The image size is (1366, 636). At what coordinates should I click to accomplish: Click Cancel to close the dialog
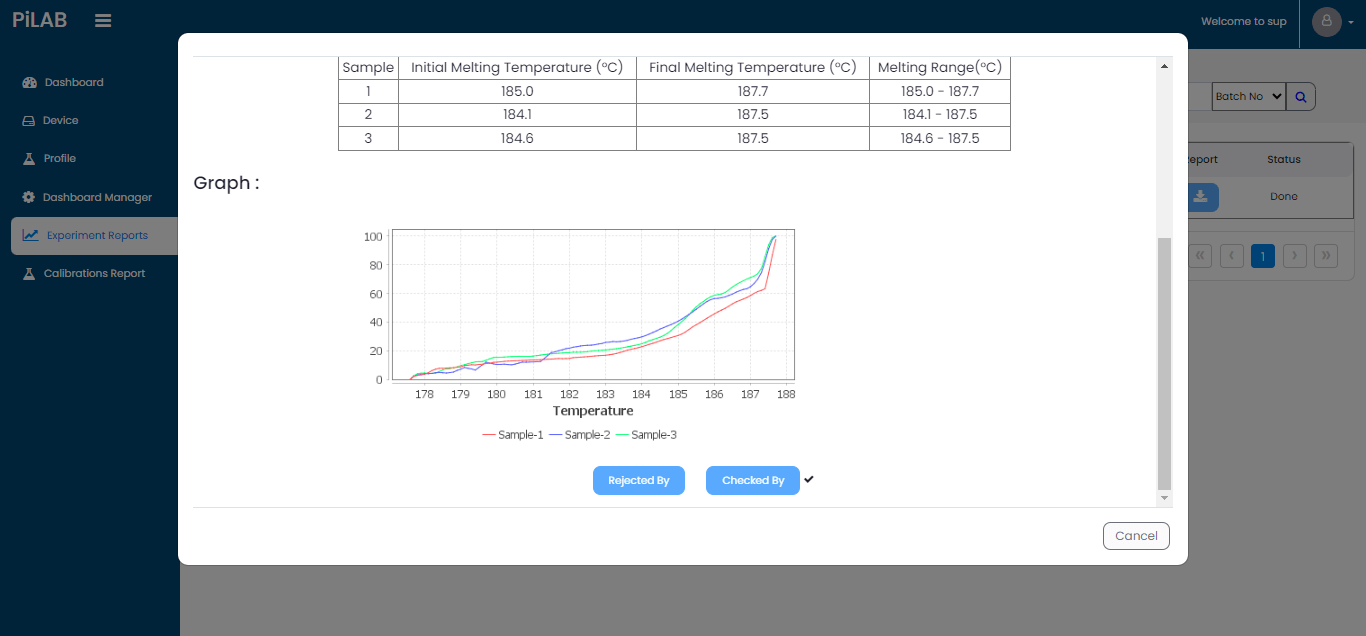click(x=1136, y=536)
